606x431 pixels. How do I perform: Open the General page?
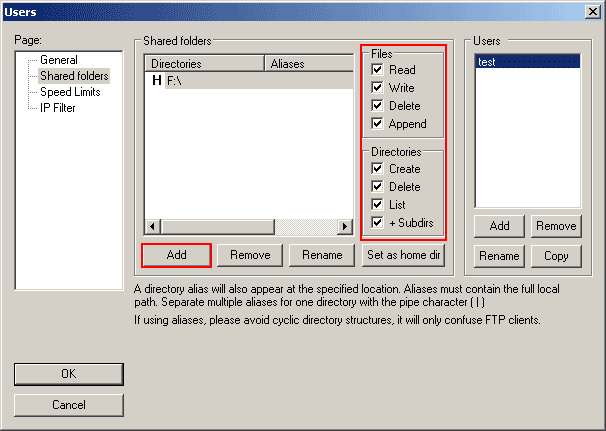click(x=59, y=60)
